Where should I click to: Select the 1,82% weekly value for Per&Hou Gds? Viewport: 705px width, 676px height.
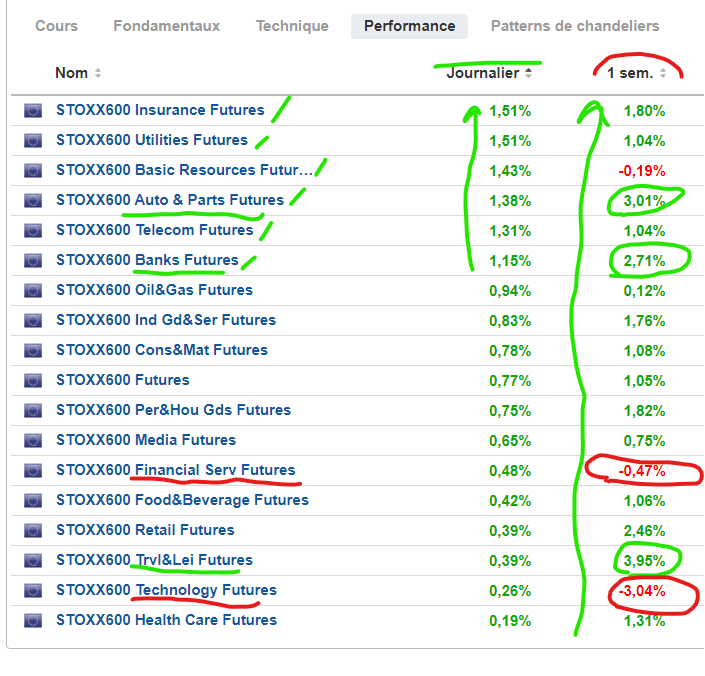tap(644, 411)
